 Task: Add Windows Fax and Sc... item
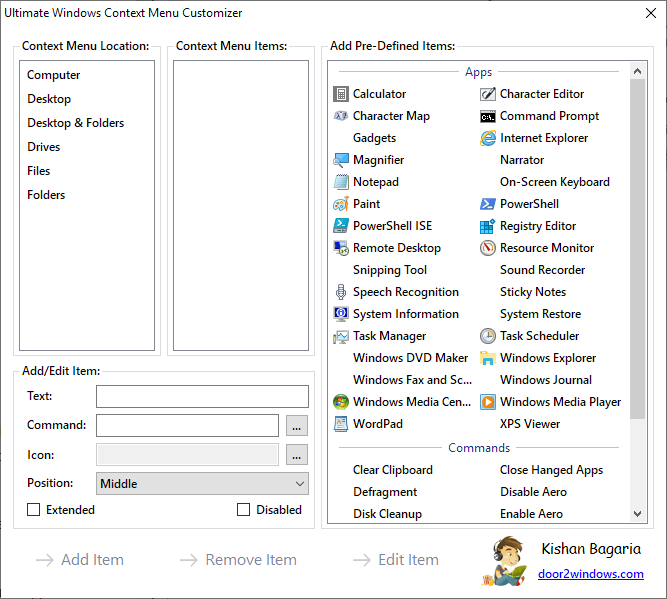tap(413, 380)
